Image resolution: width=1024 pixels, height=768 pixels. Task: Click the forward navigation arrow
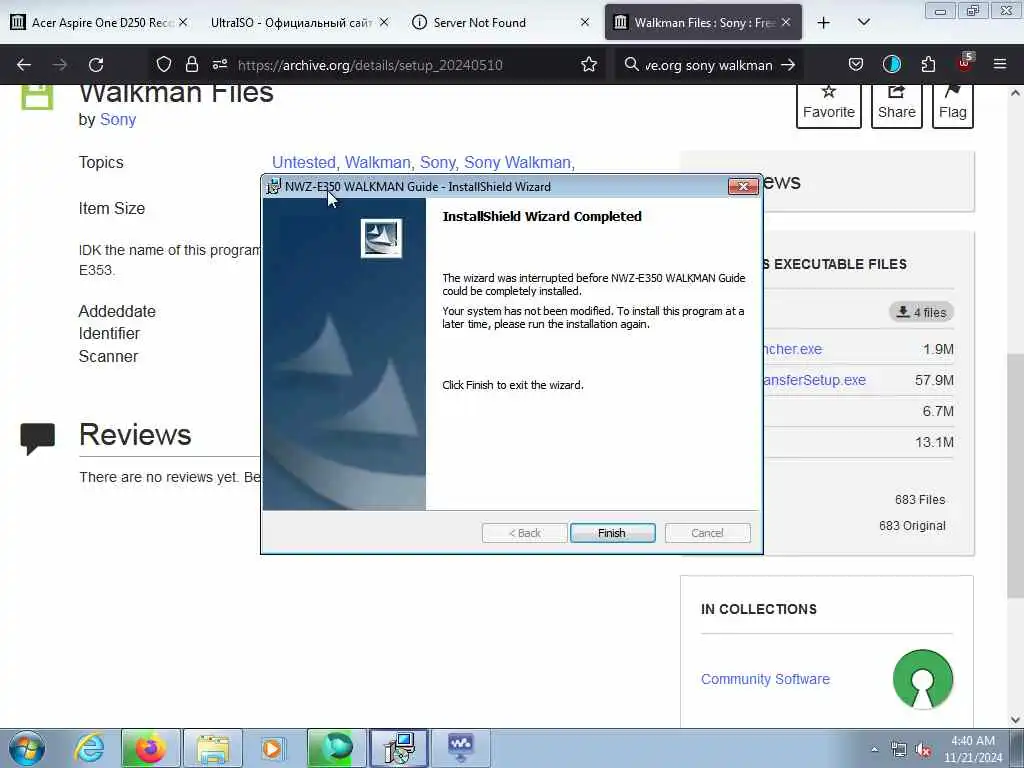[59, 65]
